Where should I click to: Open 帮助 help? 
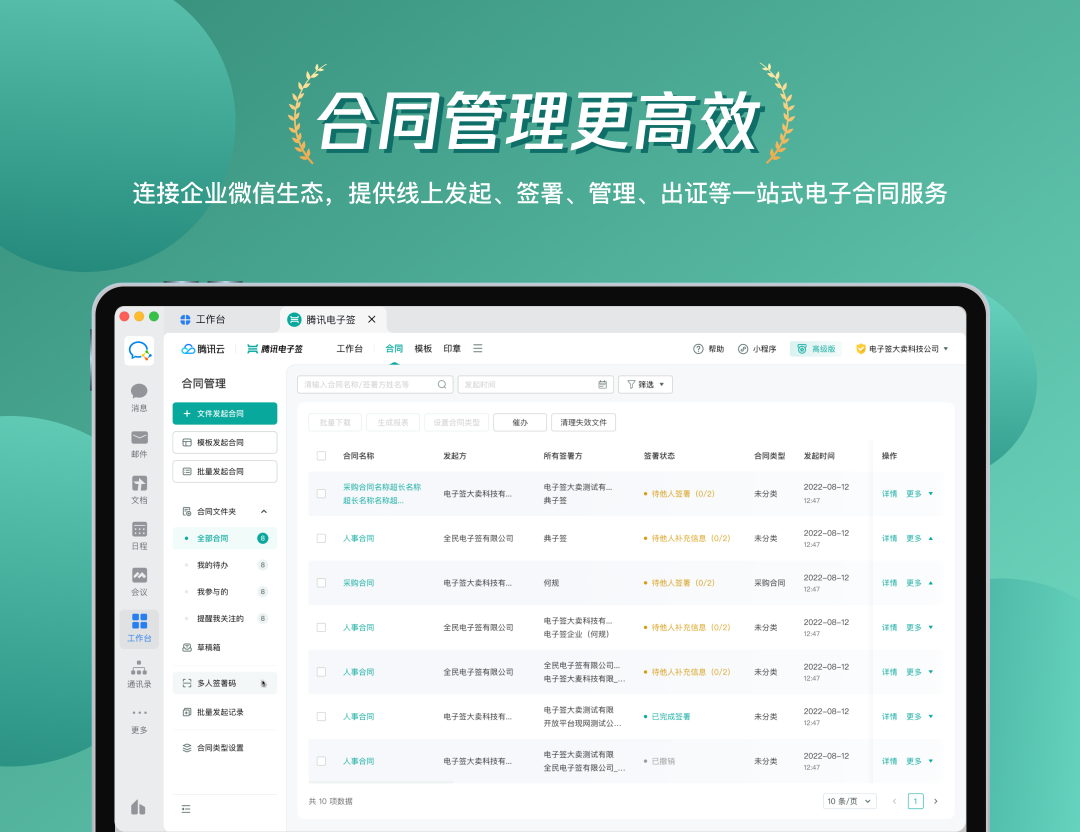click(708, 349)
